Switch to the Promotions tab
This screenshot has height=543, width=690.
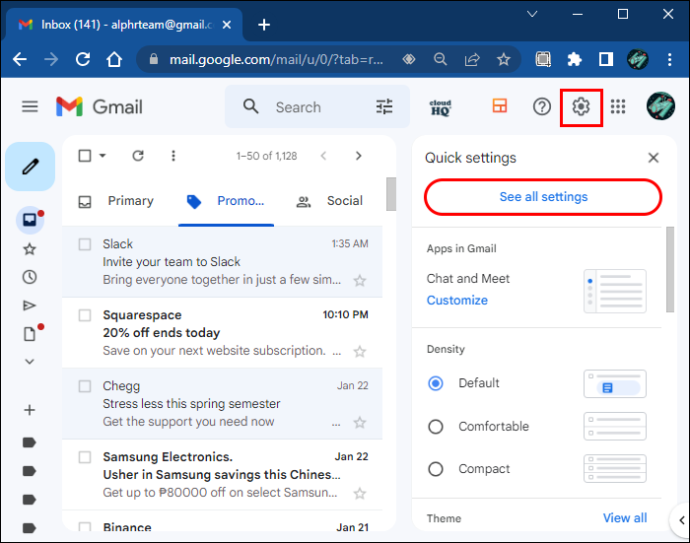pyautogui.click(x=226, y=201)
